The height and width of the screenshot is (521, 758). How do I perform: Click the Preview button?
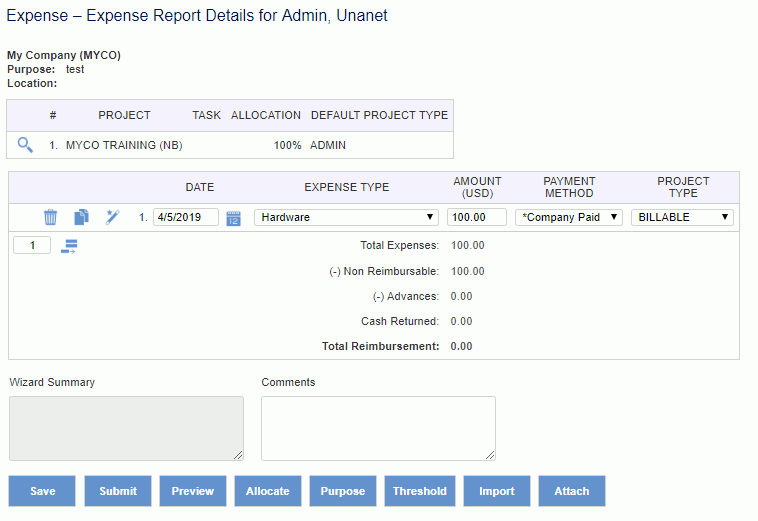pos(193,491)
